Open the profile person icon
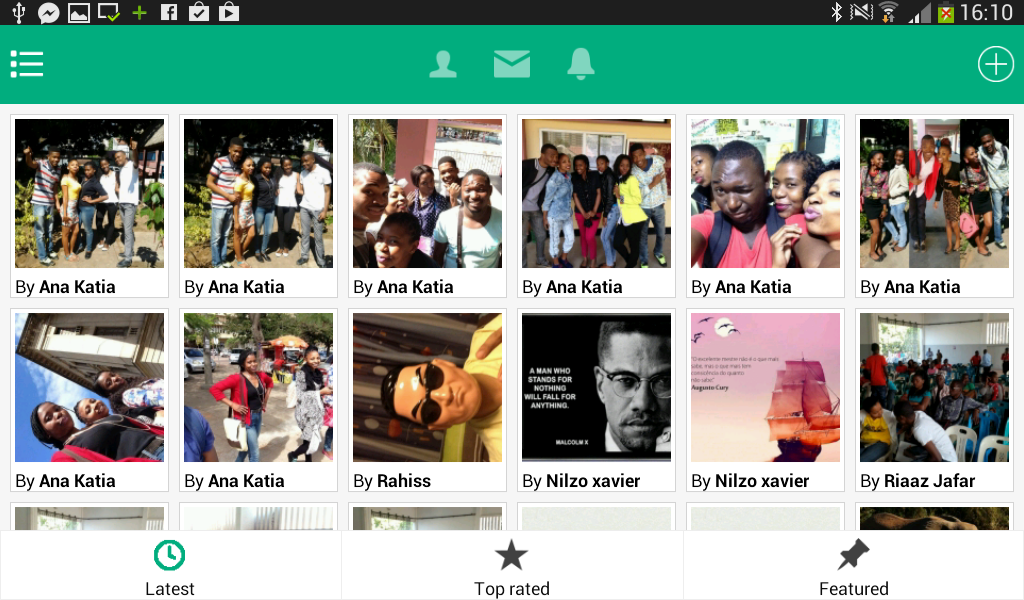 [x=443, y=64]
